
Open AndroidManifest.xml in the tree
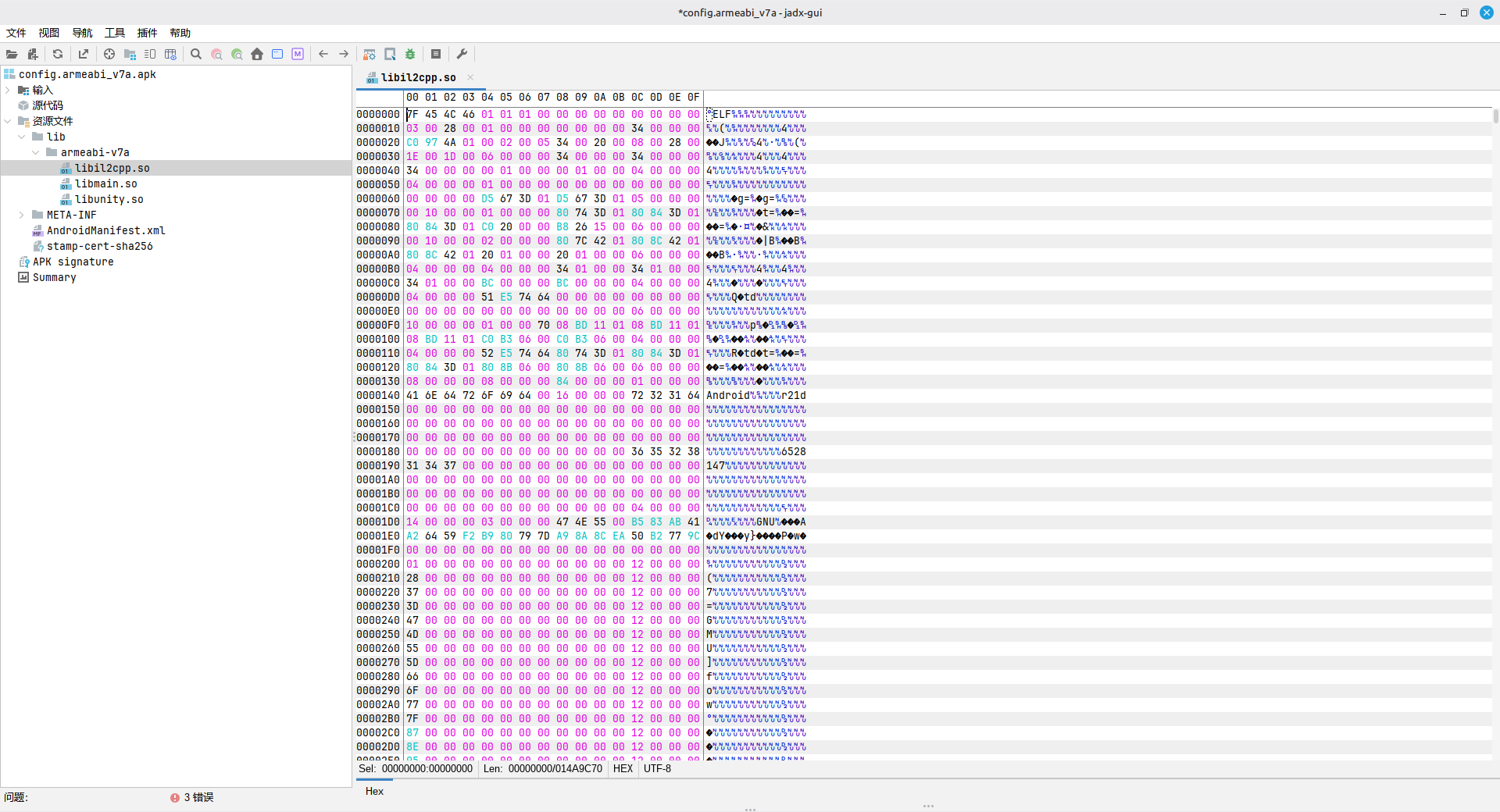pyautogui.click(x=105, y=230)
